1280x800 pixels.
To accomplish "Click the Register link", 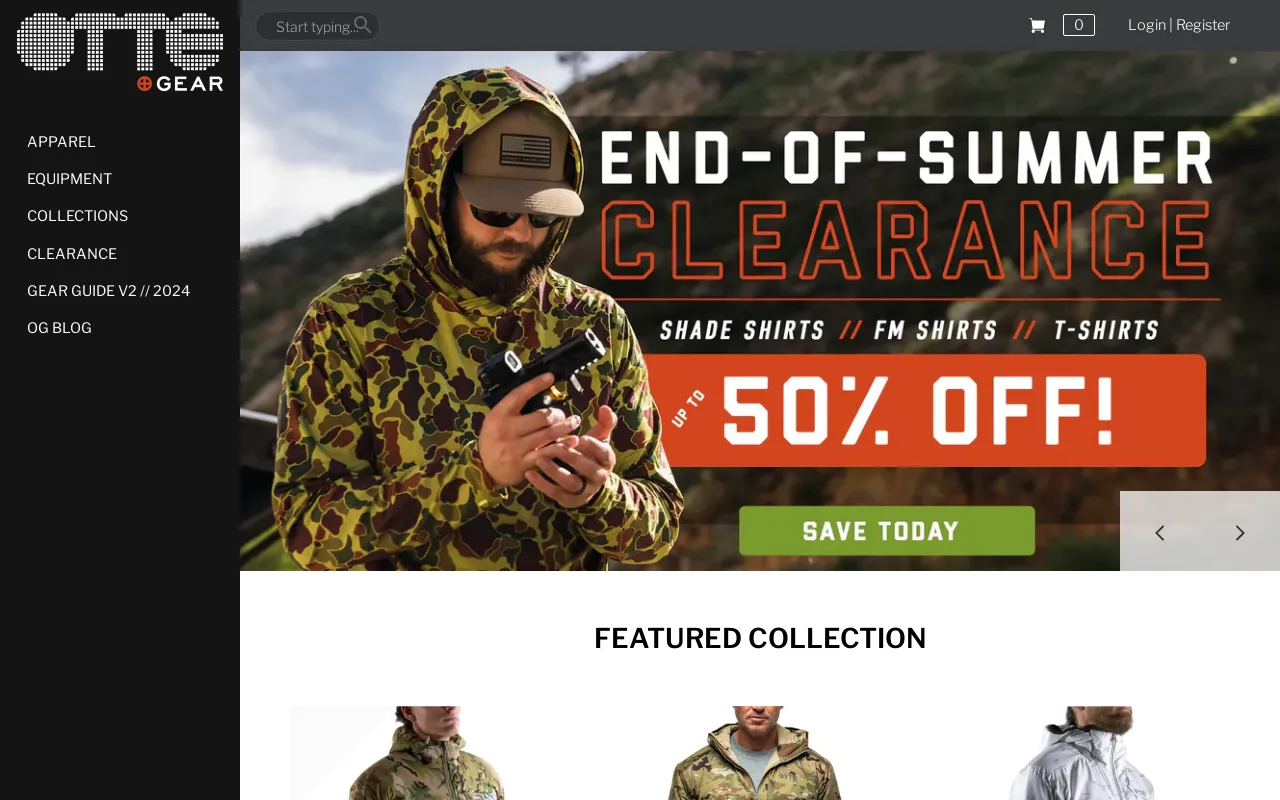I will [1203, 25].
